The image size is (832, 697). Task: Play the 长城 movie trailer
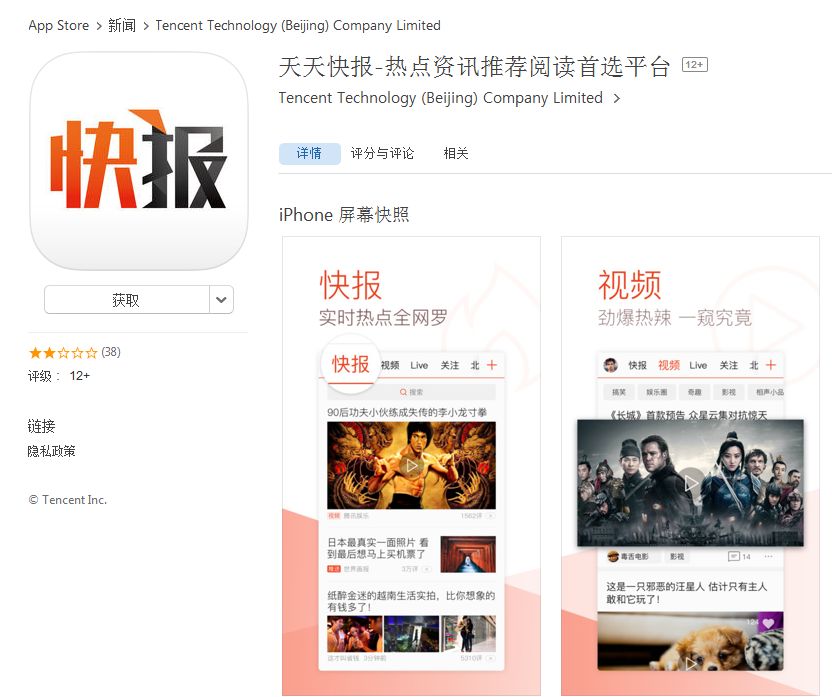[x=690, y=483]
